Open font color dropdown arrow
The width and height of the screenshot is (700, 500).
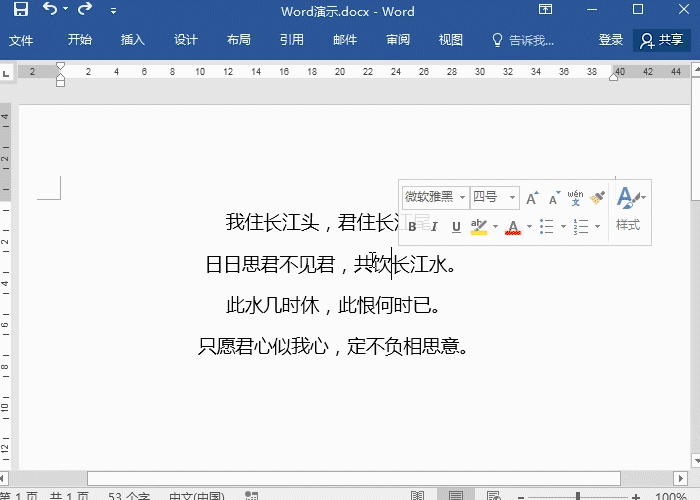529,227
